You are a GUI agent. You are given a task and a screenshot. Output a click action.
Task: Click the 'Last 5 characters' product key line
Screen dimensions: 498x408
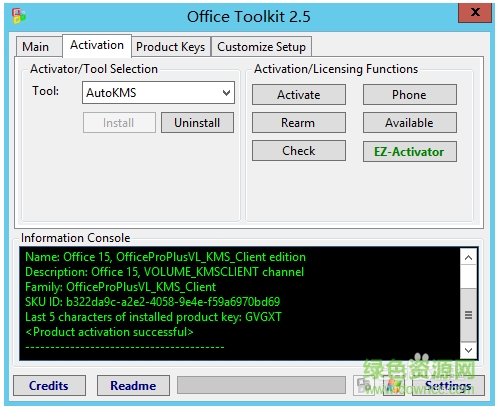click(153, 317)
